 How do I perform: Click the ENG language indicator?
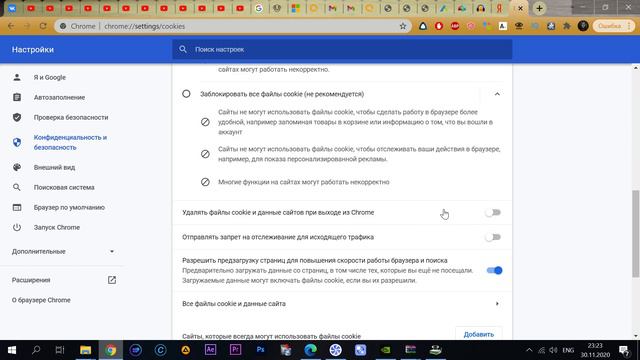tap(568, 350)
